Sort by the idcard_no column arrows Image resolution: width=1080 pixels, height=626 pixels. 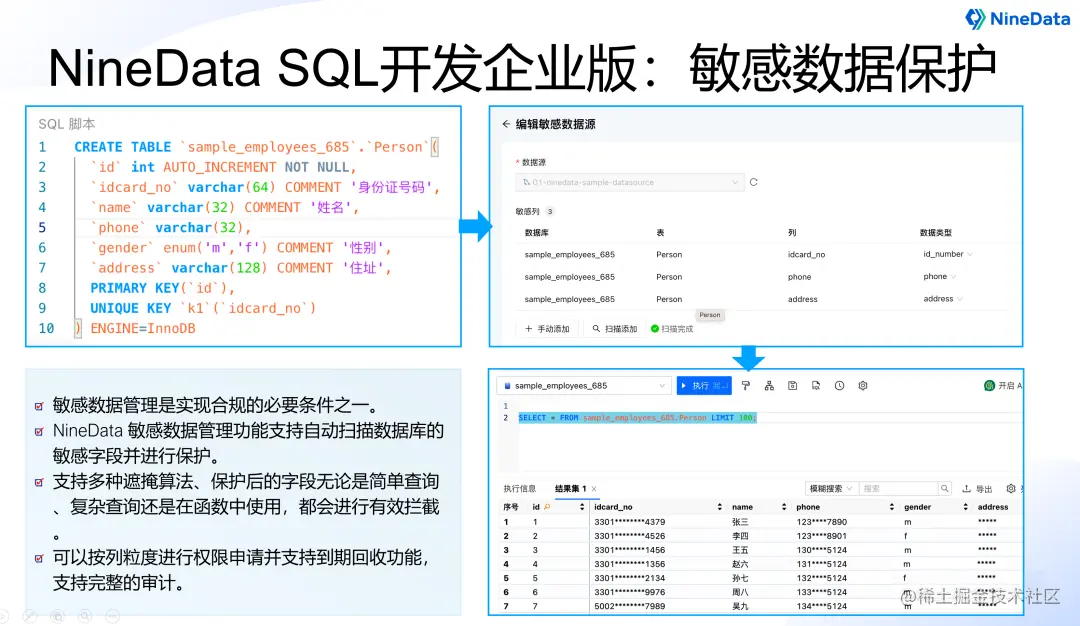tap(719, 507)
